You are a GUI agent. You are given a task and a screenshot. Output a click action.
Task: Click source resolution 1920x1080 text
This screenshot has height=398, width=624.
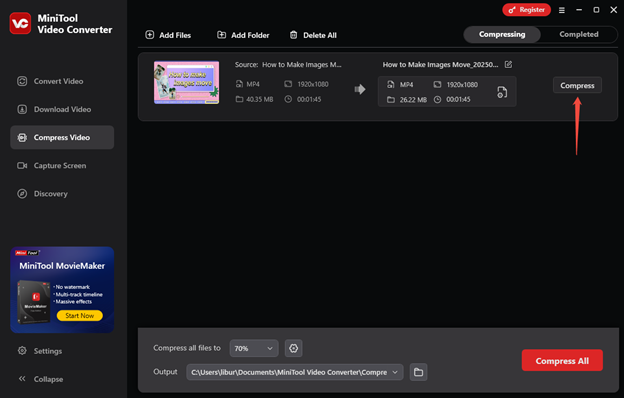(x=313, y=84)
